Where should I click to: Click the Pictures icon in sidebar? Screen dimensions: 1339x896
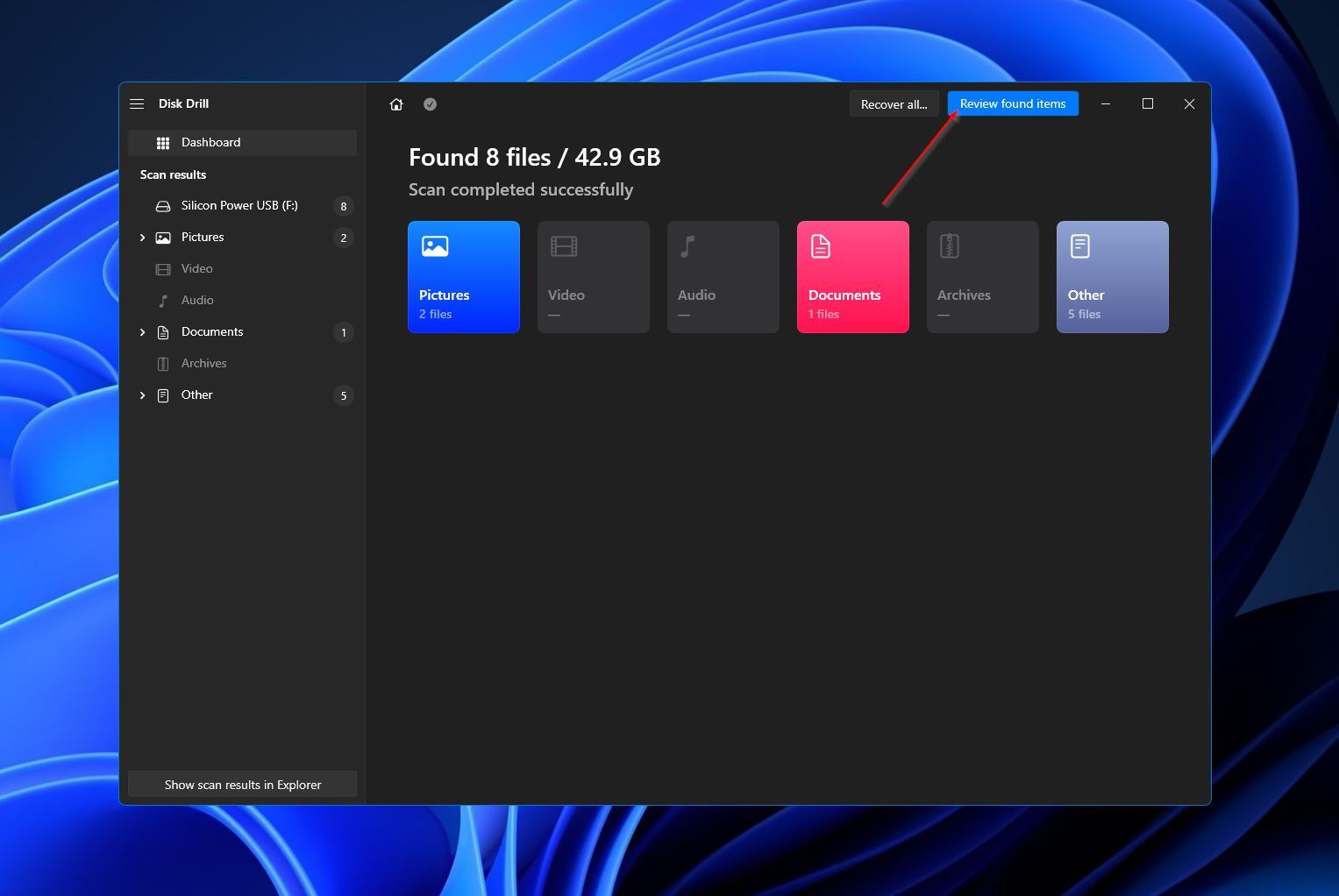163,238
